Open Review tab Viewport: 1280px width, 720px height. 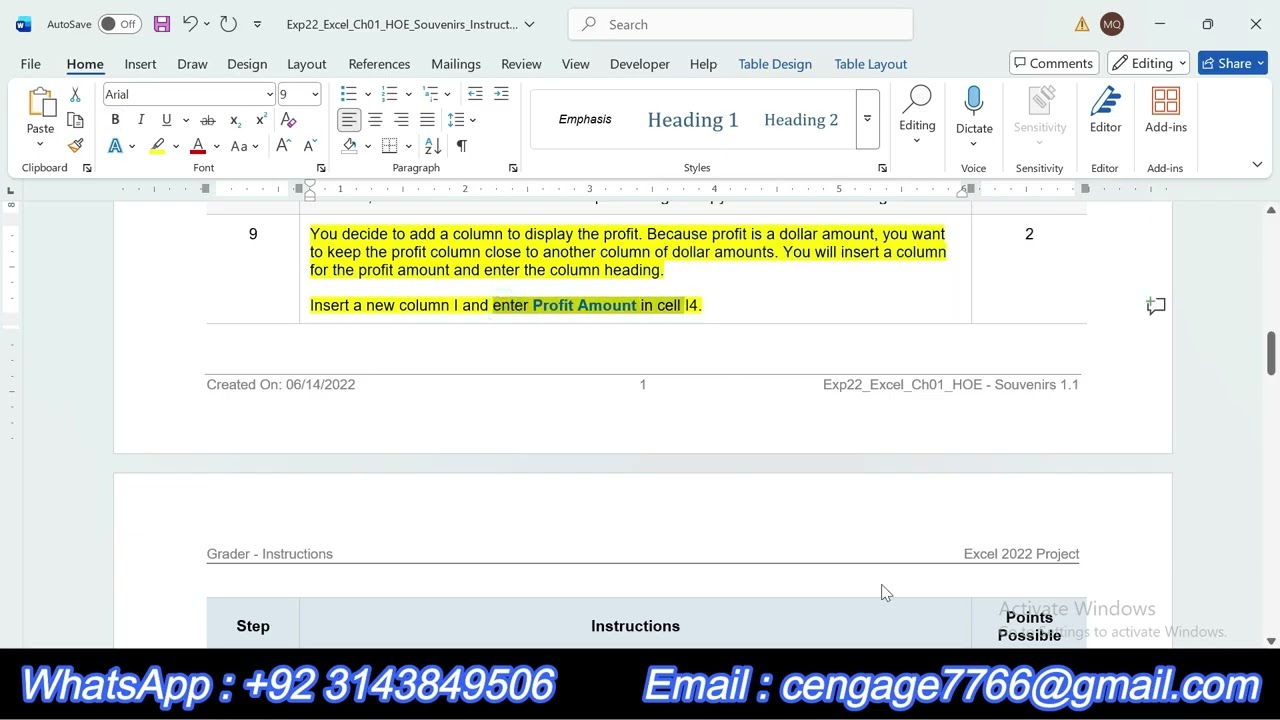521,64
